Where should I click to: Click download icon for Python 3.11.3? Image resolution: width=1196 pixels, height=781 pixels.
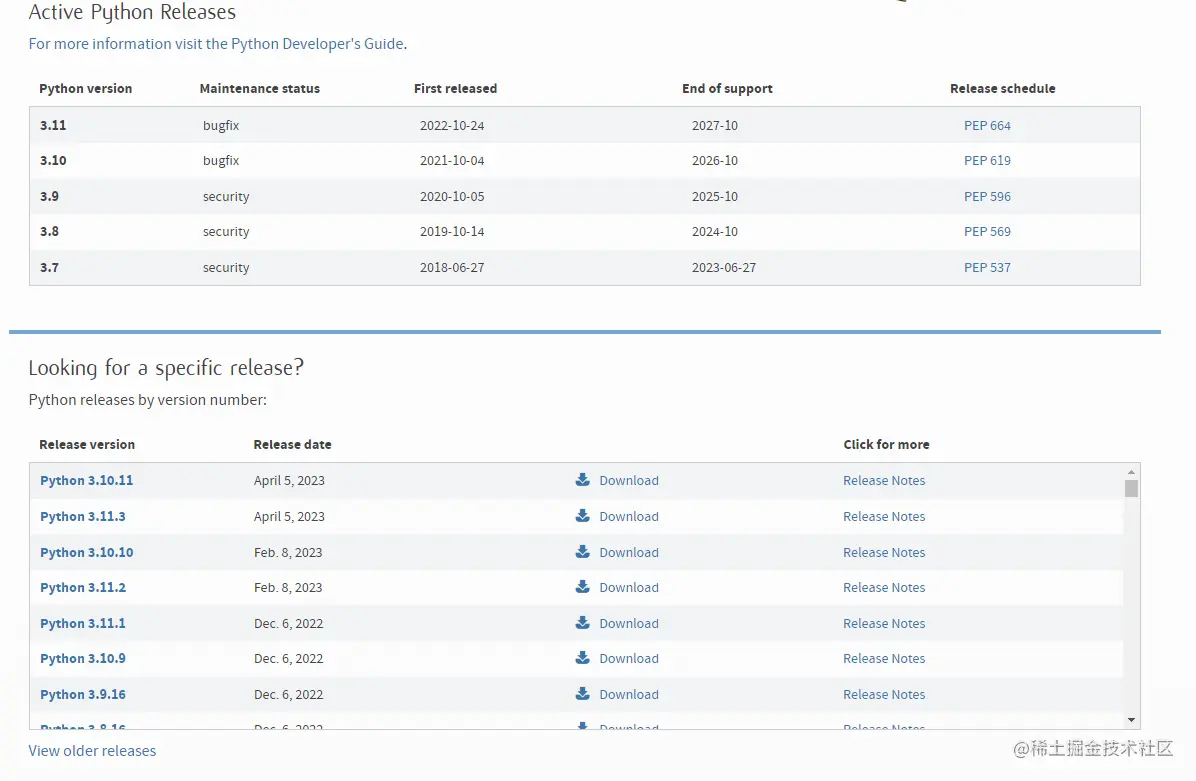[x=582, y=516]
